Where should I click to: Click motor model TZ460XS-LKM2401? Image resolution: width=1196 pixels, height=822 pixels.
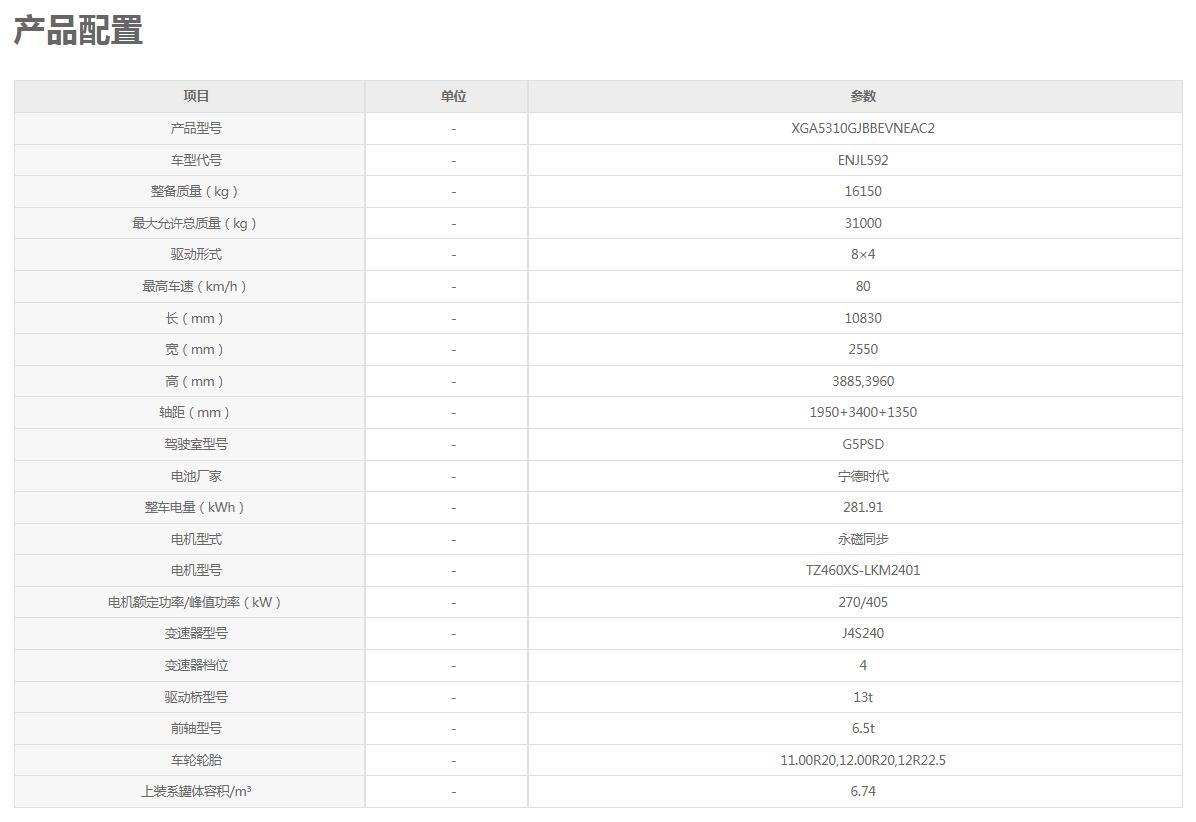pos(862,570)
